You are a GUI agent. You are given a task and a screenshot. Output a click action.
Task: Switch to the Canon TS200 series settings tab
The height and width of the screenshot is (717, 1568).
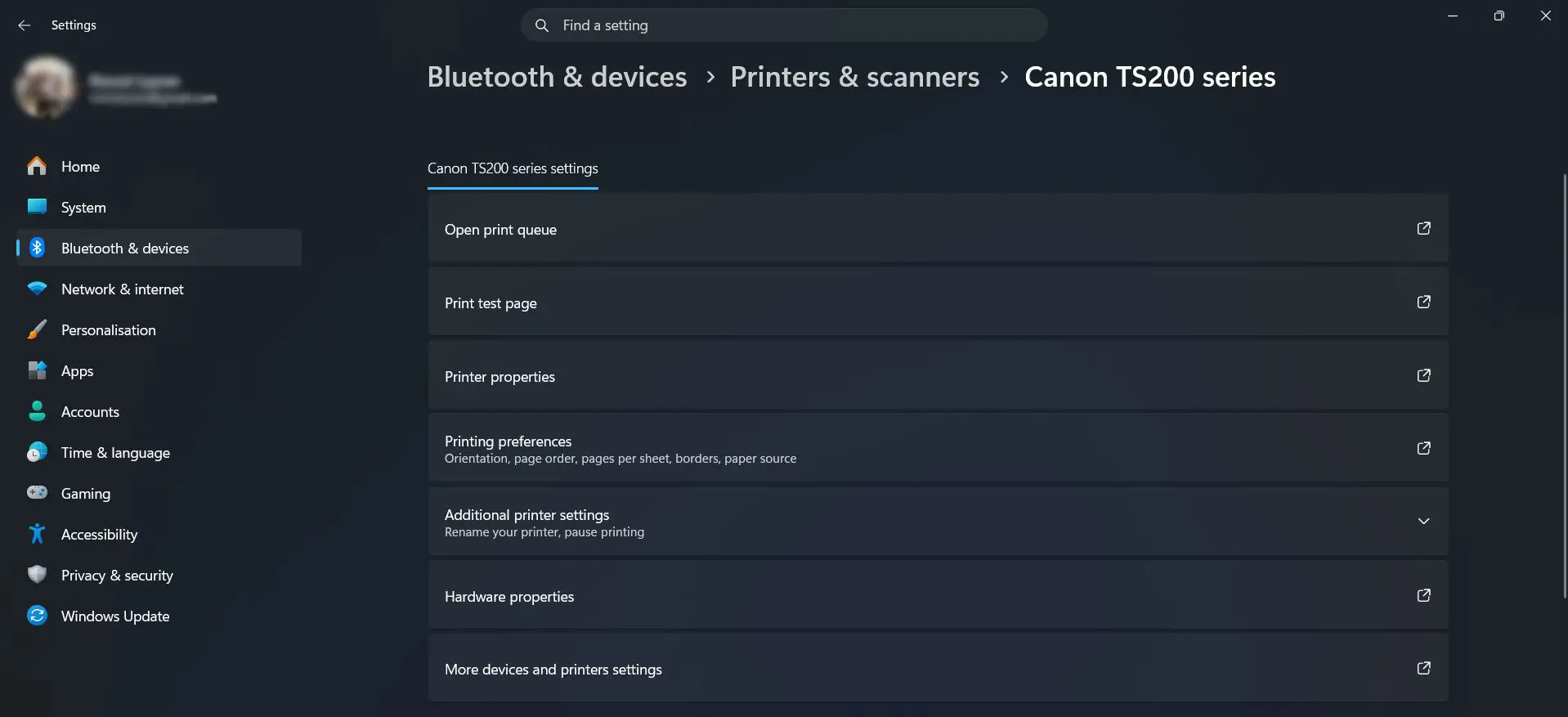512,168
